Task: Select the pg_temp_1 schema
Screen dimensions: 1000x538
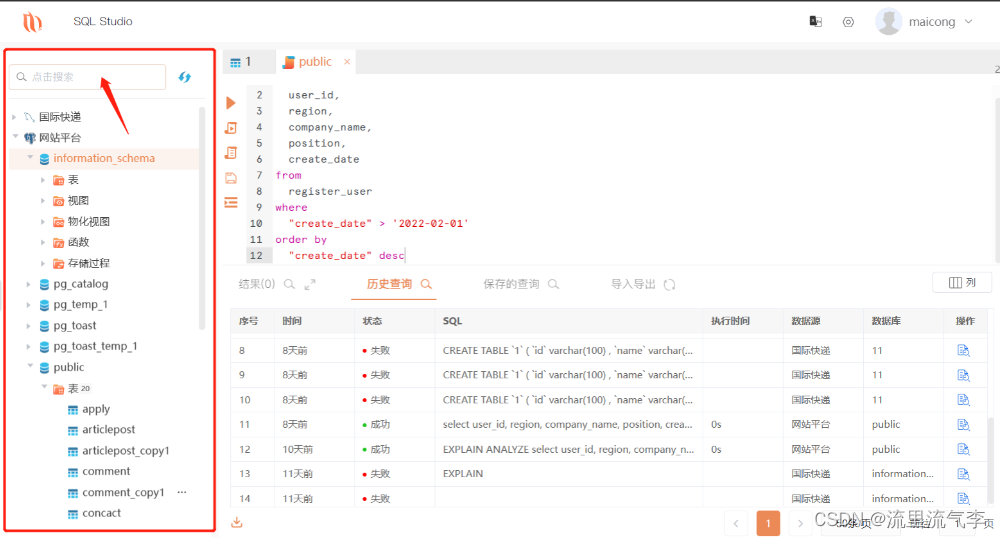Action: (80, 305)
